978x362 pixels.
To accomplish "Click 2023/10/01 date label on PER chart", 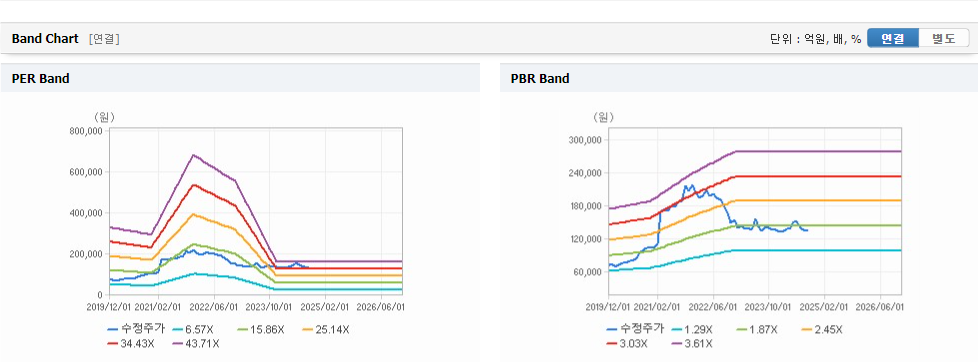I will [x=269, y=307].
